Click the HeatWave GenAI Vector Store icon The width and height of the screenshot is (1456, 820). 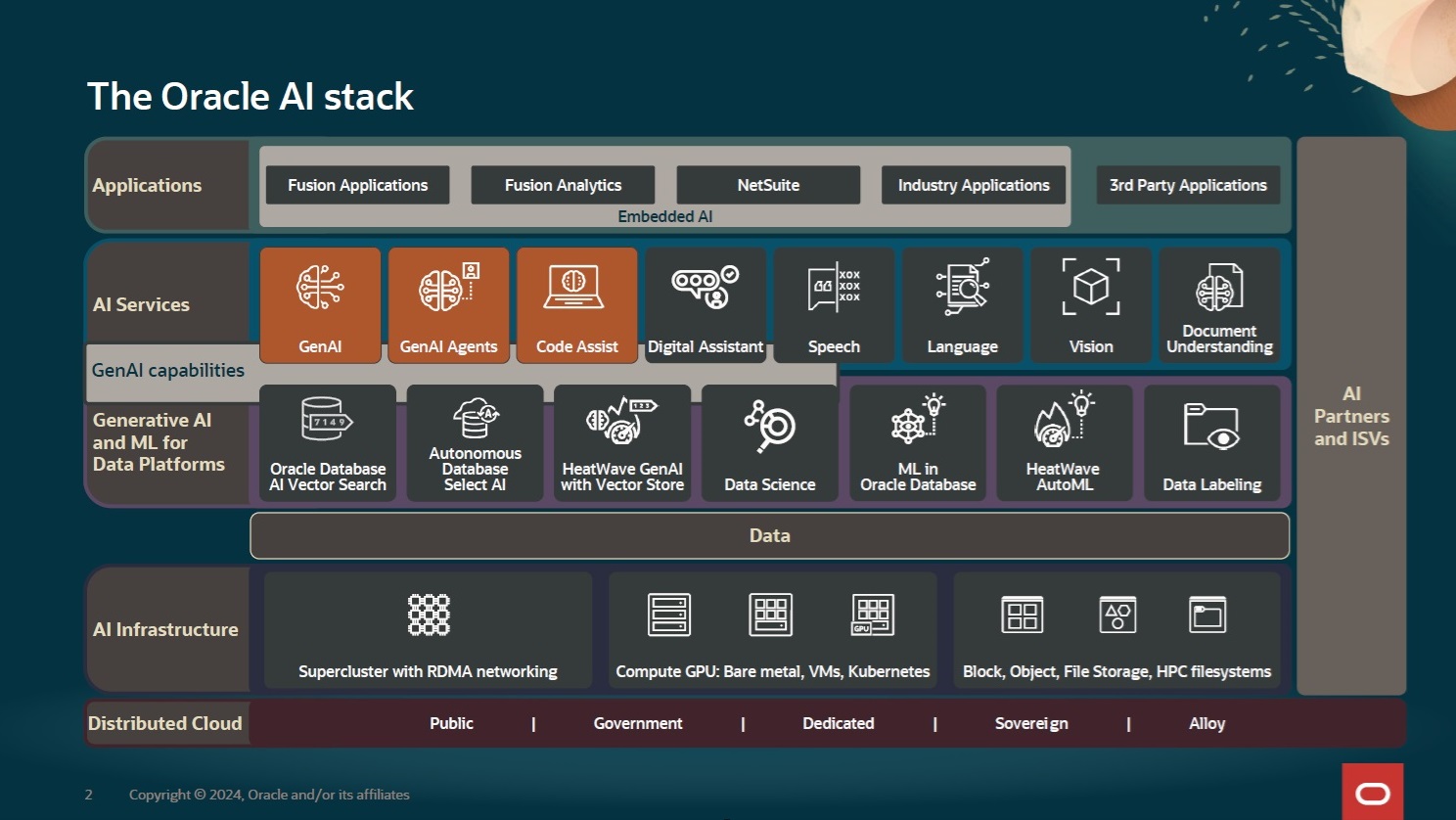(621, 420)
